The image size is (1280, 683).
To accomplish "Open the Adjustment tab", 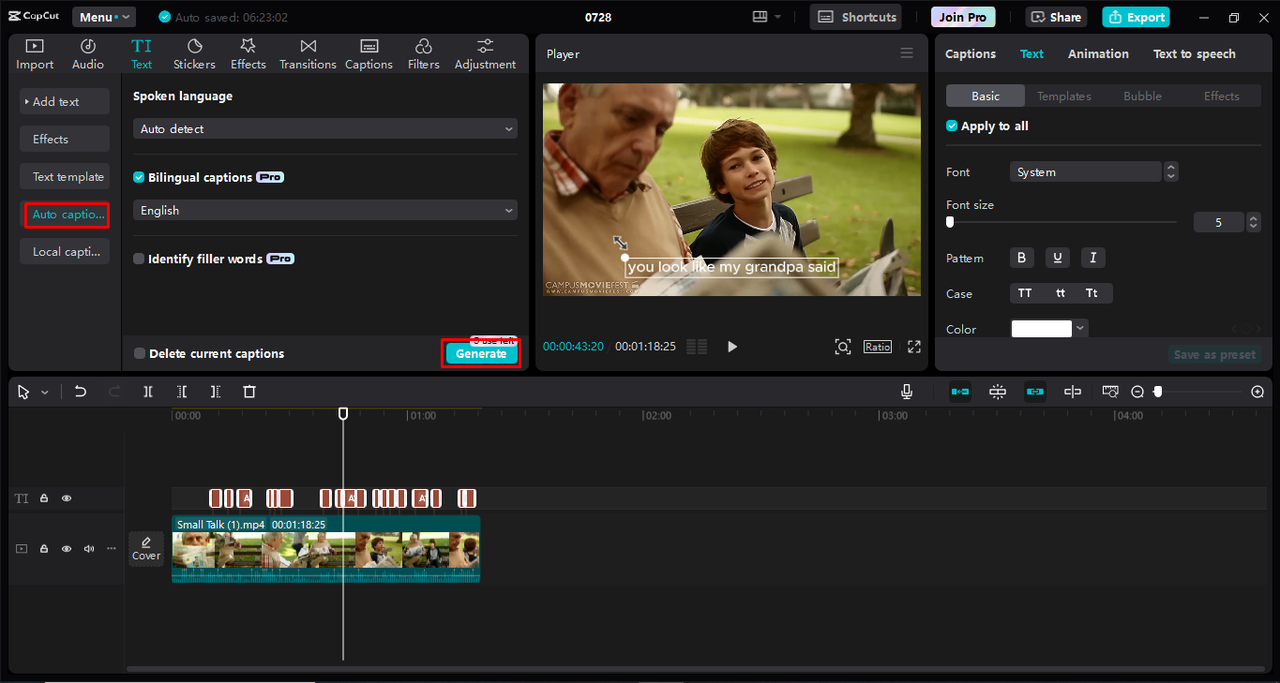I will point(485,54).
